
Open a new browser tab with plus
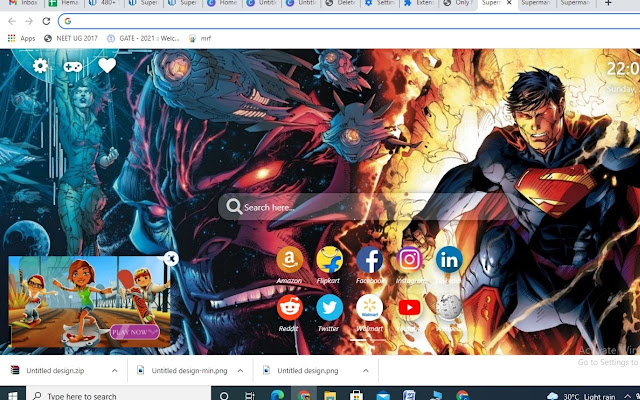point(608,3)
